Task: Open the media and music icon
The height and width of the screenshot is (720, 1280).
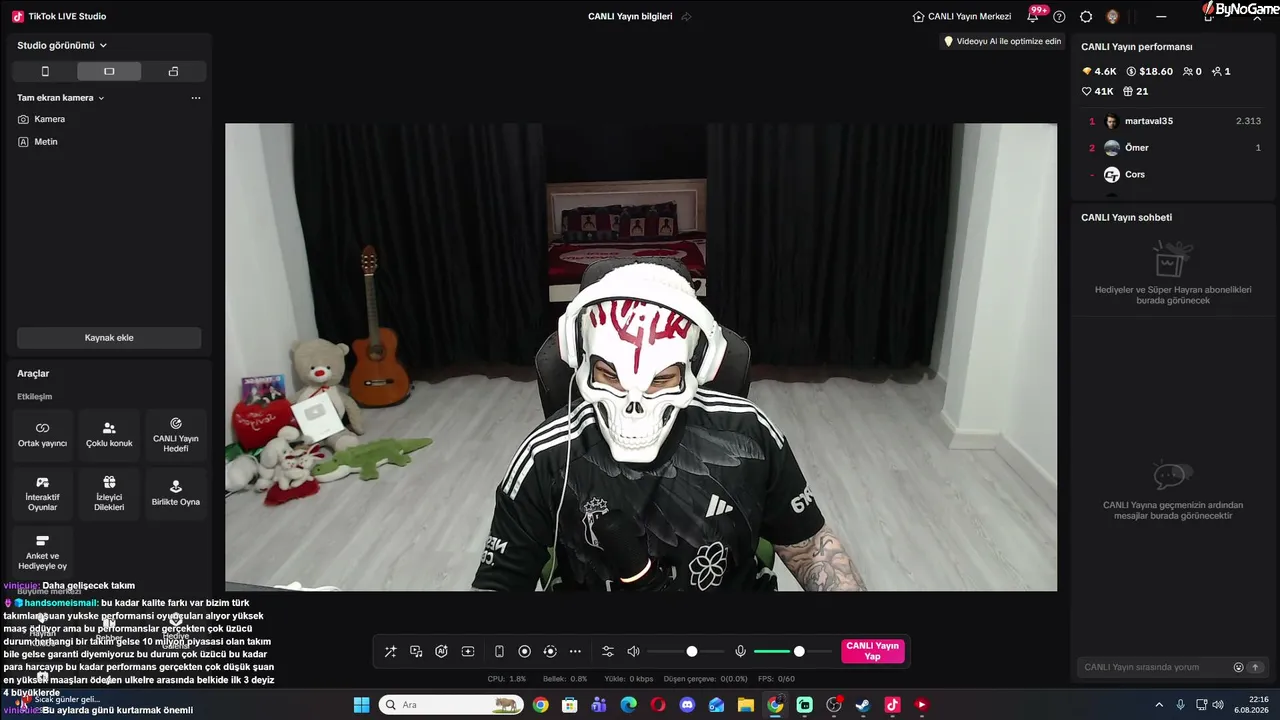Action: pos(416,652)
